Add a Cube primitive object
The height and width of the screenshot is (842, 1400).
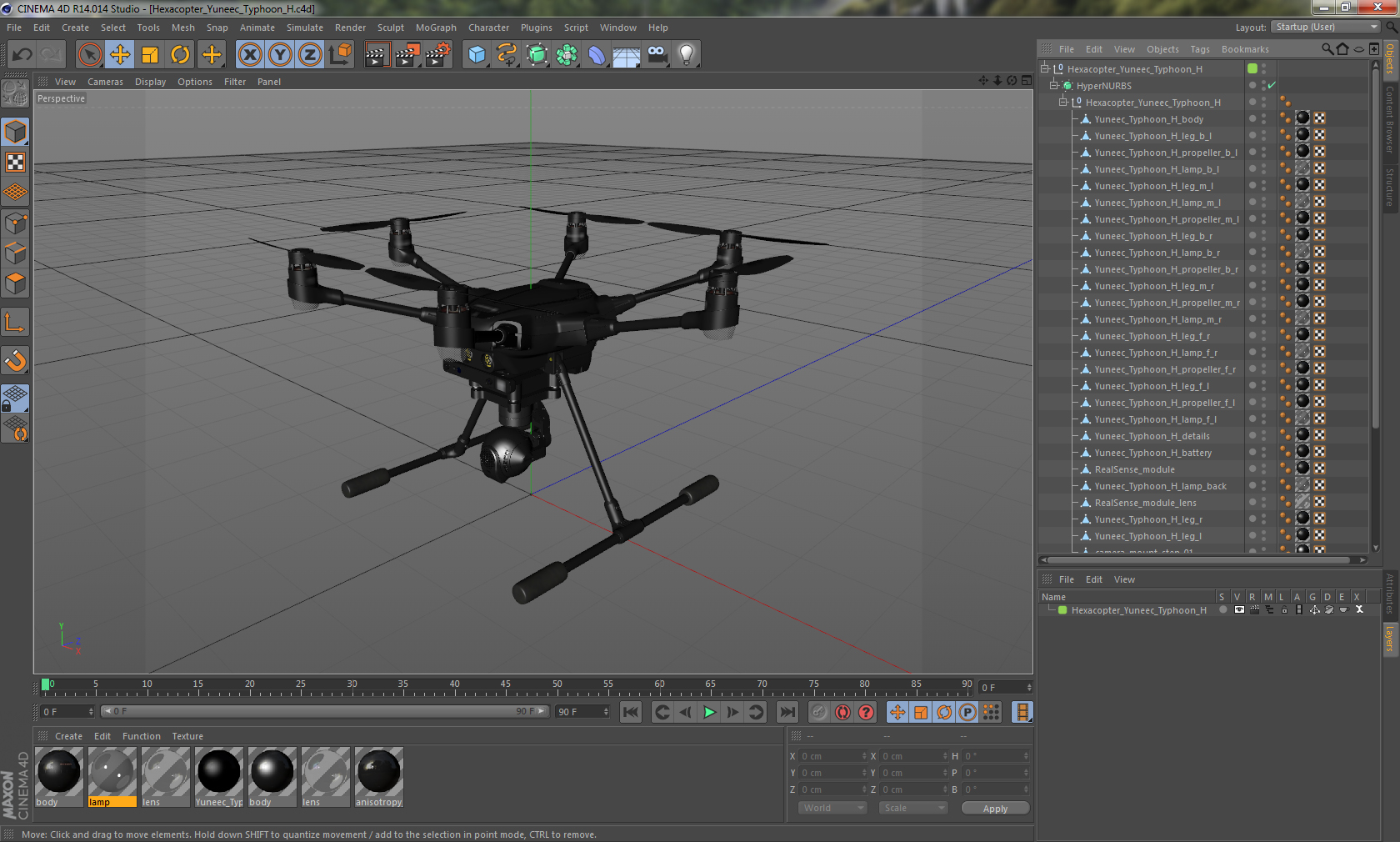point(477,55)
